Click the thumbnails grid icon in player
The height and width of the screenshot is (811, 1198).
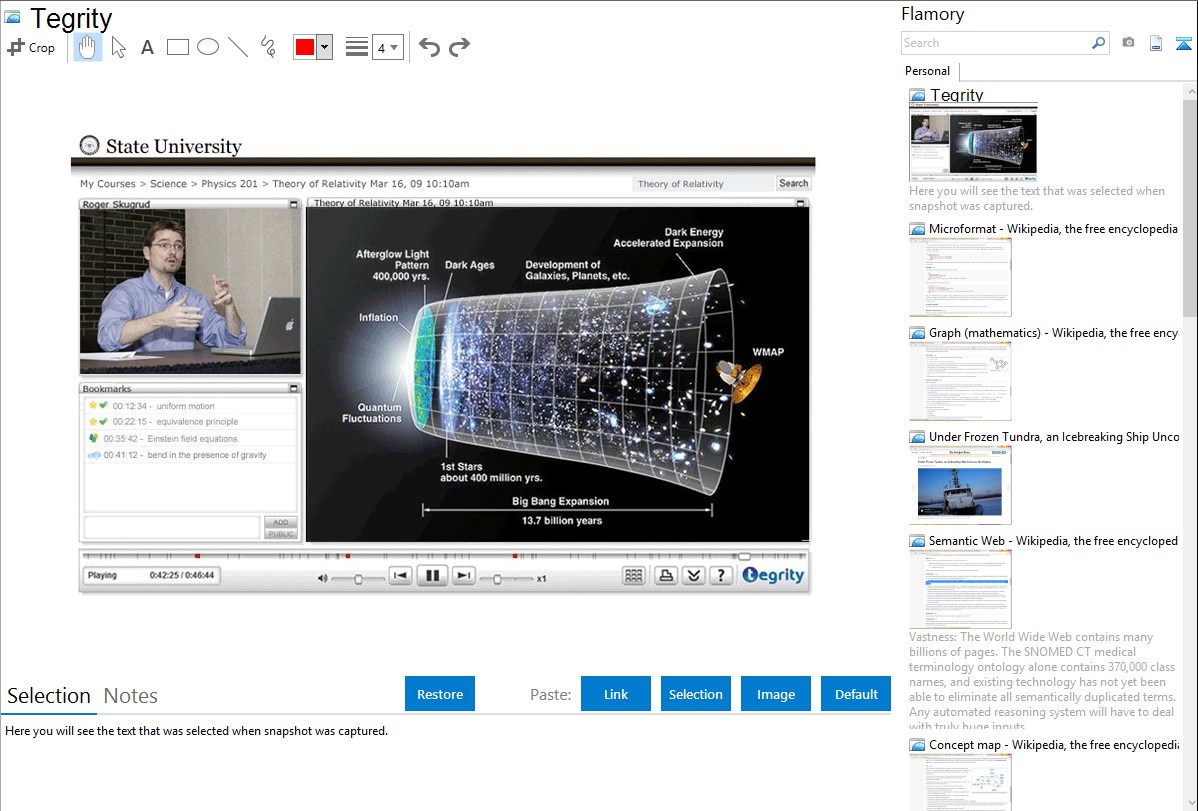point(633,576)
